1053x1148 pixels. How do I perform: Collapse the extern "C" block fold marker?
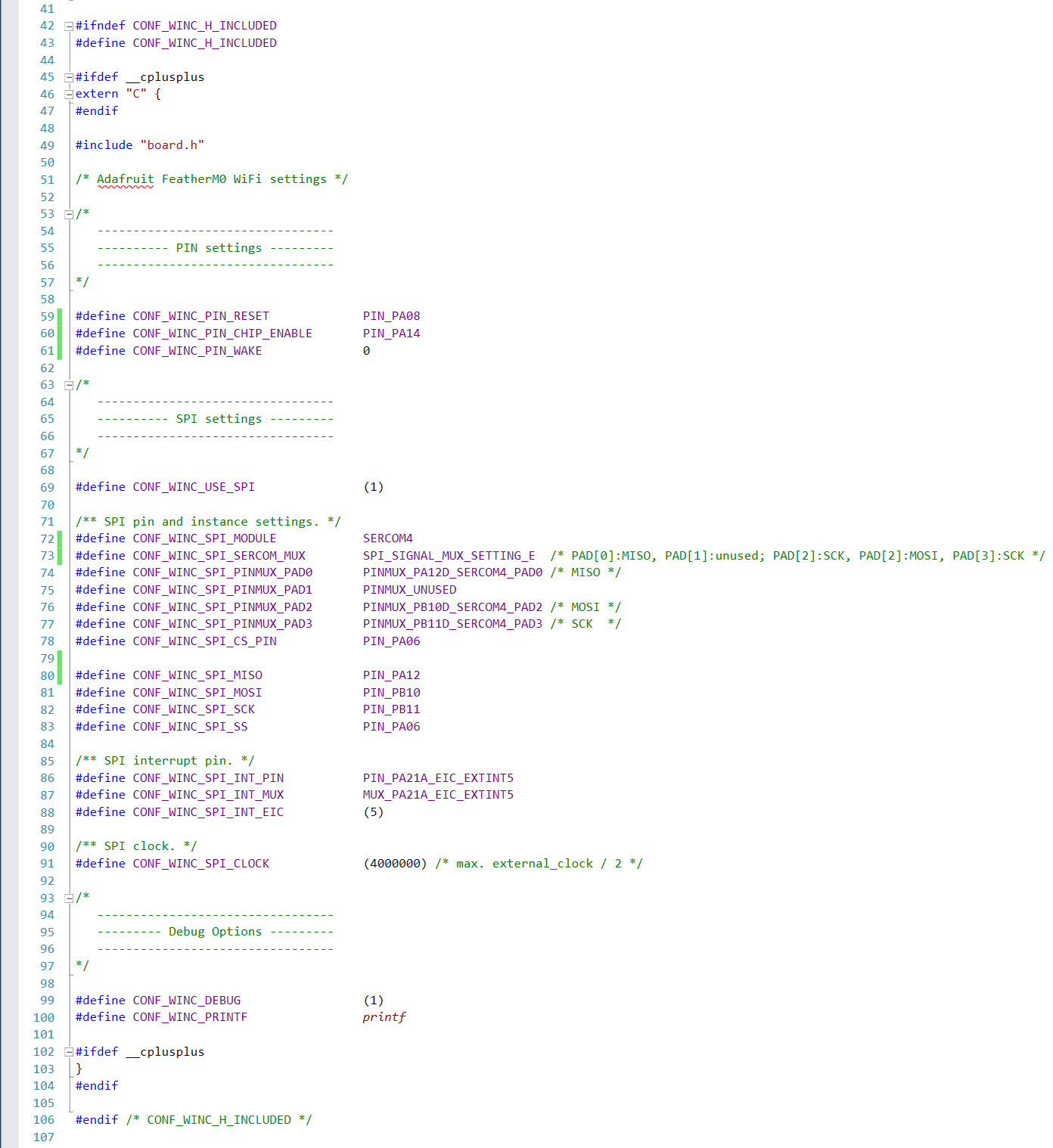tap(69, 95)
